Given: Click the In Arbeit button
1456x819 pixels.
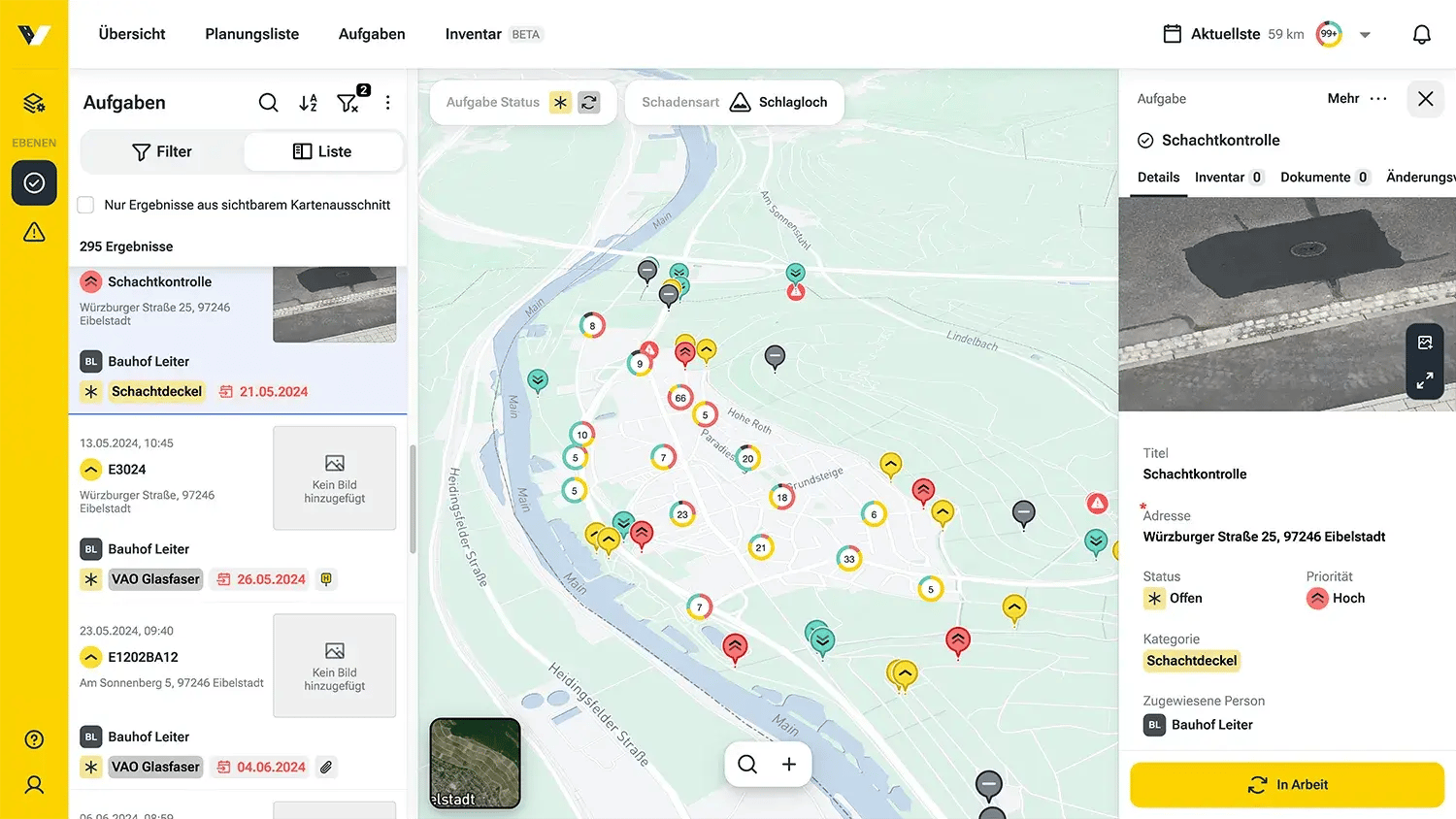Looking at the screenshot, I should [1287, 785].
